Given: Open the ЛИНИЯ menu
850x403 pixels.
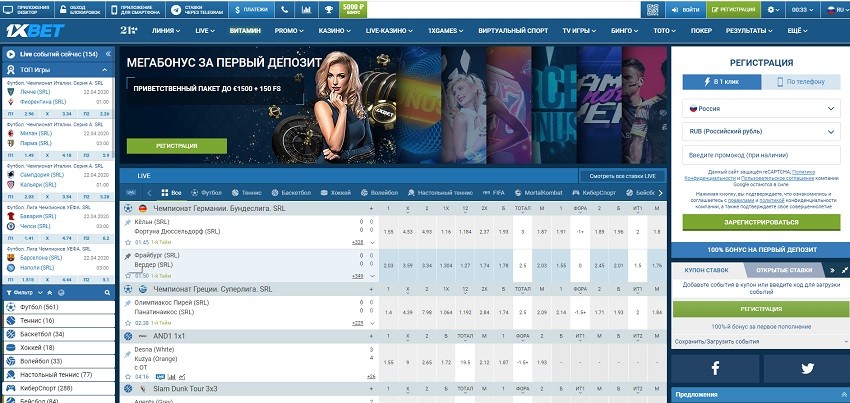Looking at the screenshot, I should click(x=166, y=31).
